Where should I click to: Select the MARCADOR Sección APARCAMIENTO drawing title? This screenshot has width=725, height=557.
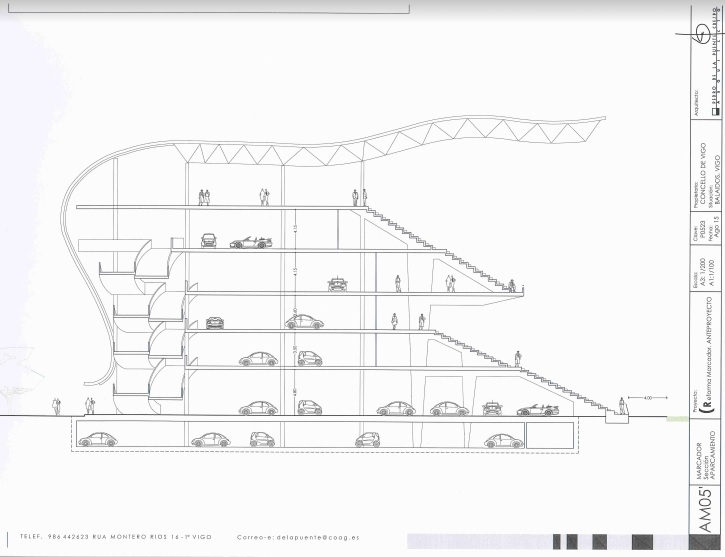click(x=703, y=460)
